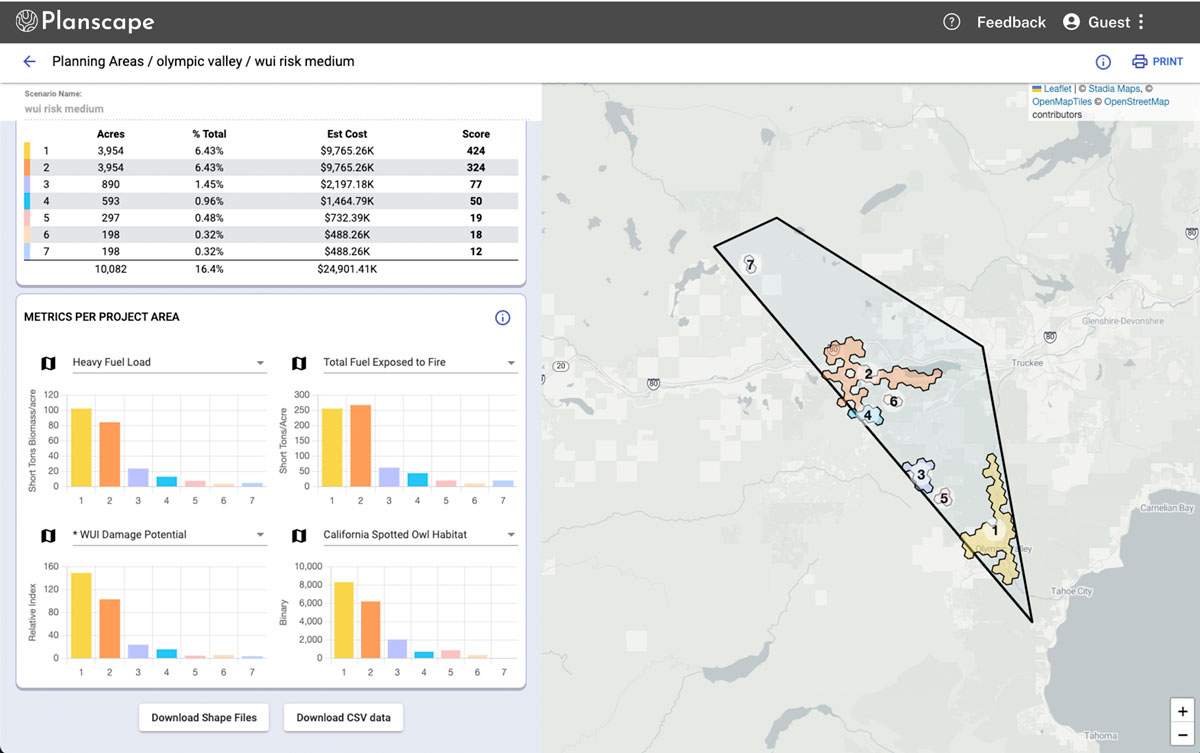Image resolution: width=1200 pixels, height=753 pixels.
Task: Click map icon beside WUI Damage Potential
Action: coord(48,535)
